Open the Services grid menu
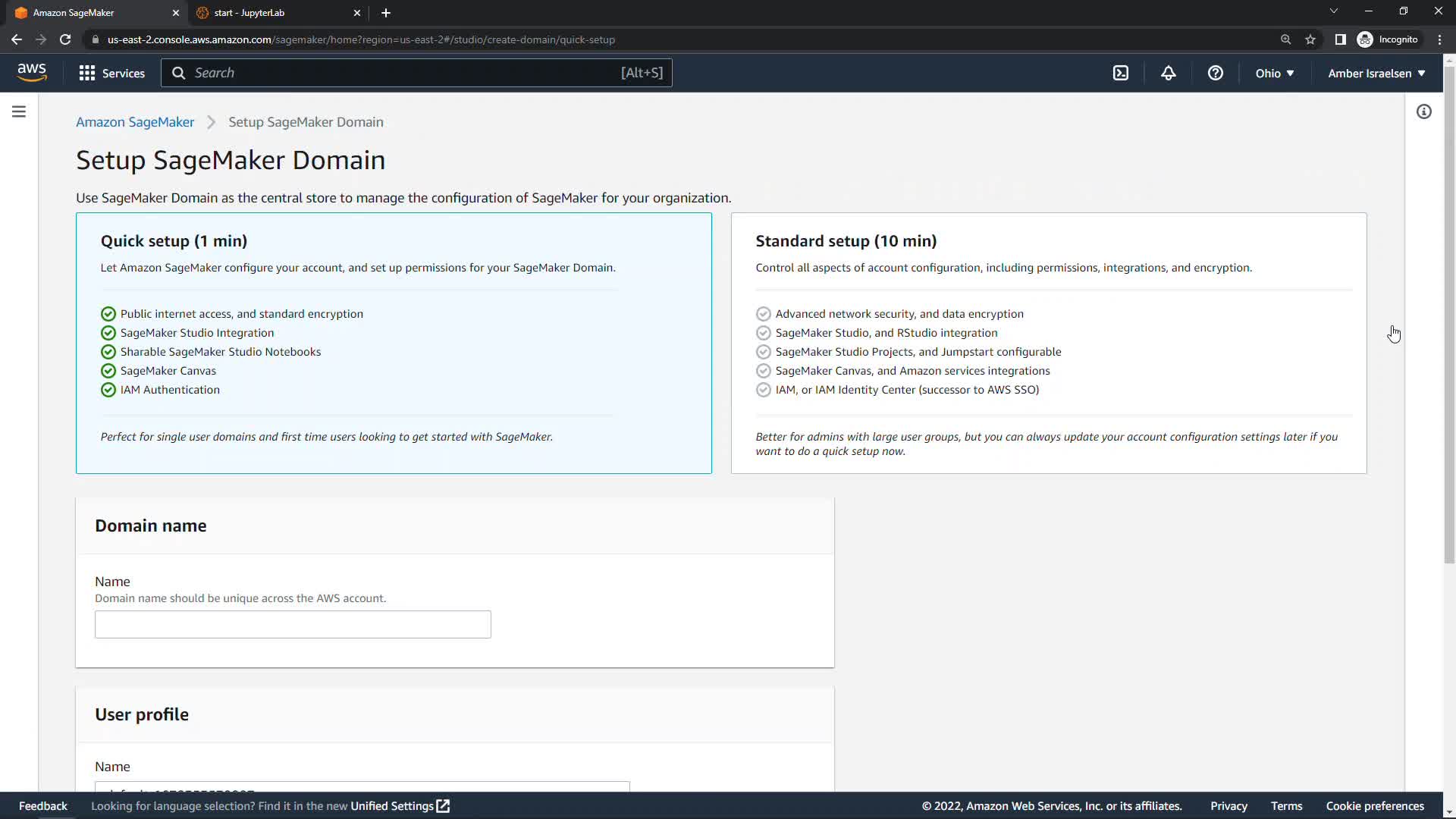 pyautogui.click(x=111, y=73)
